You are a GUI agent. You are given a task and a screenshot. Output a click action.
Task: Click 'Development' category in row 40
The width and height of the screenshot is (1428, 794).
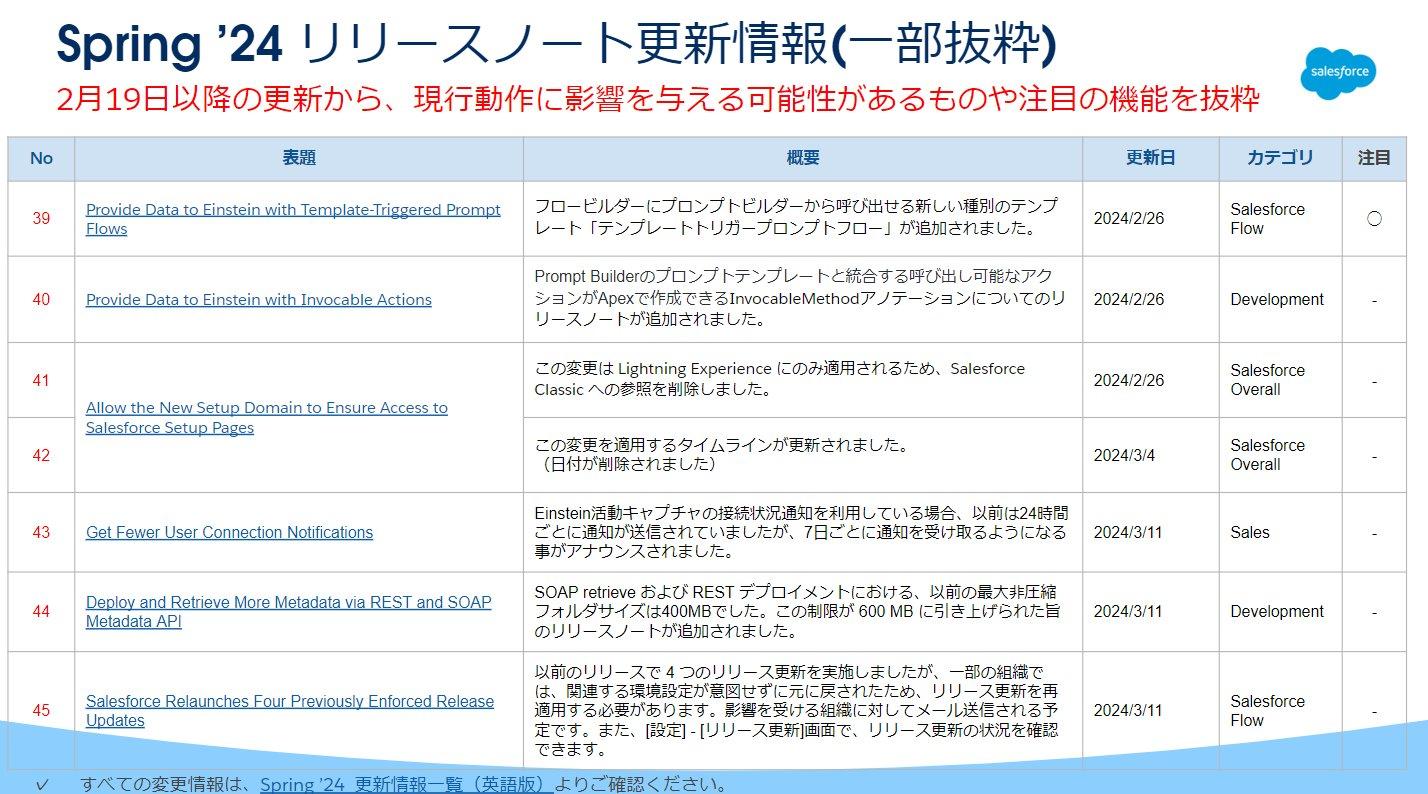1277,300
